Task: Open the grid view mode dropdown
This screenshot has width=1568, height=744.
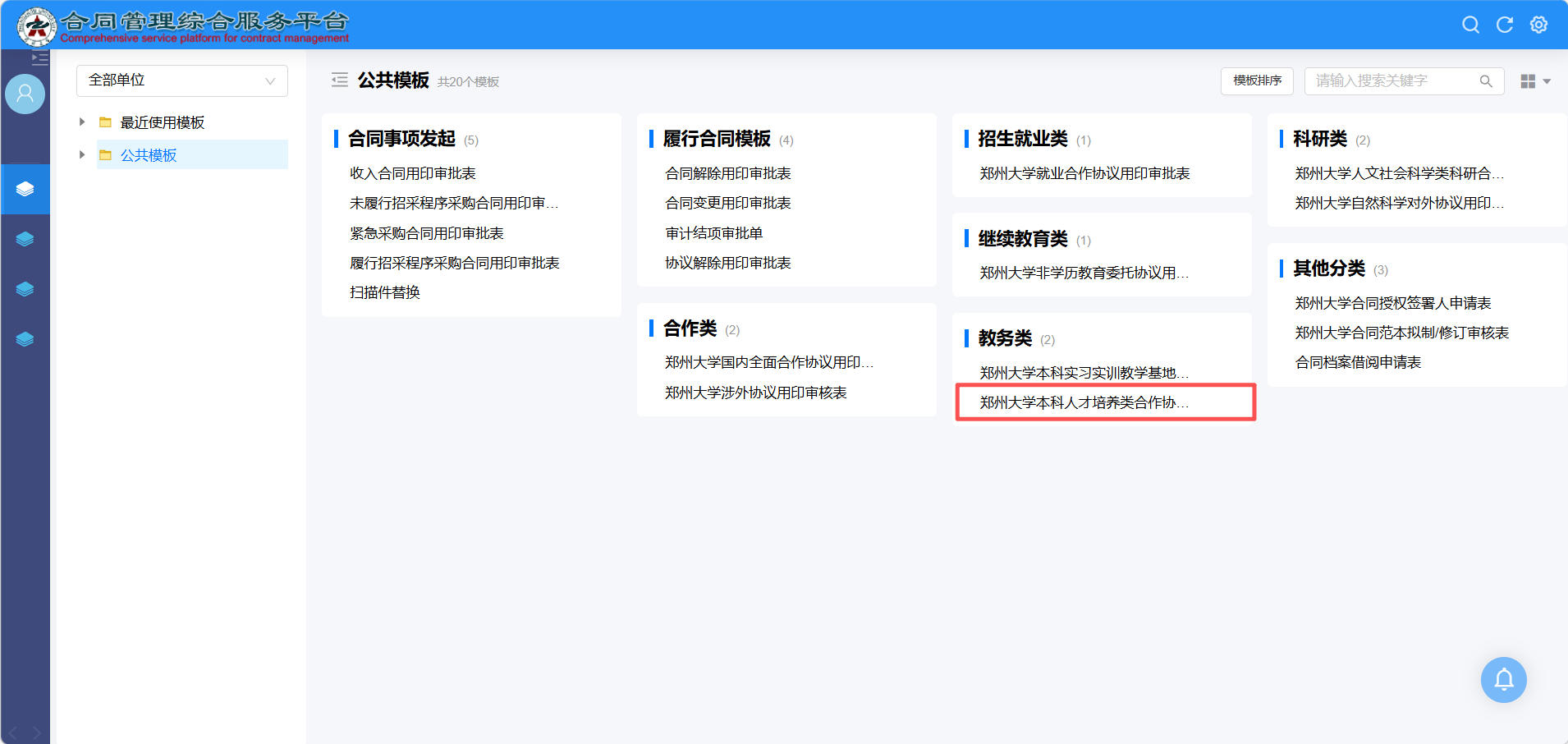Action: [1534, 81]
